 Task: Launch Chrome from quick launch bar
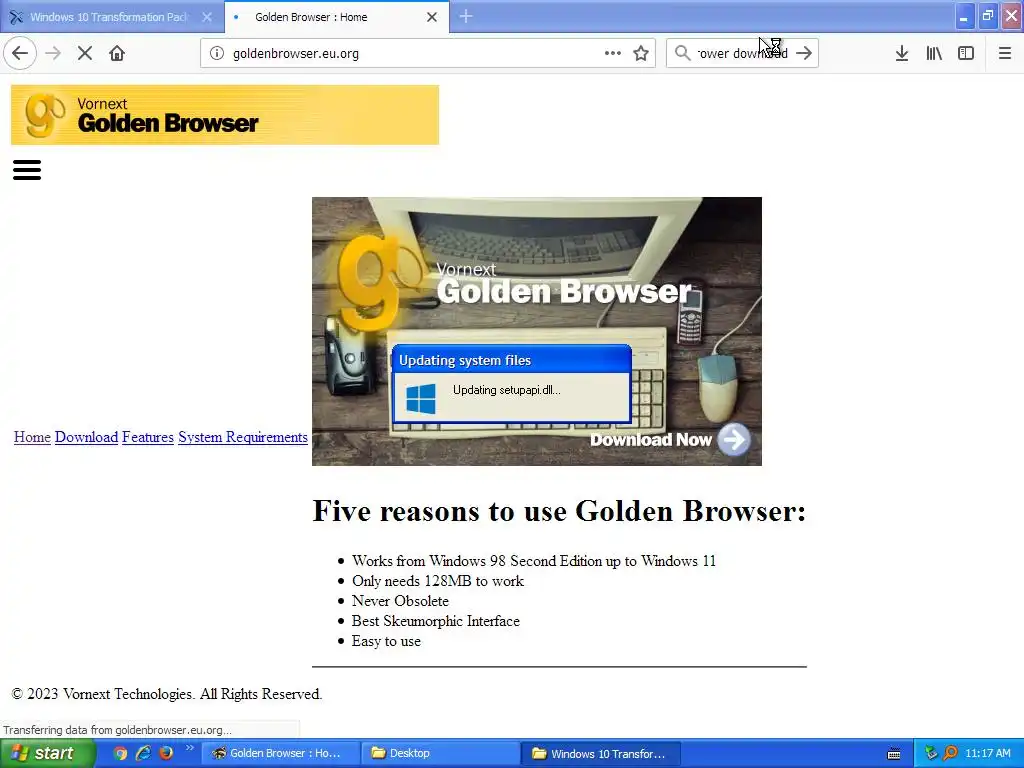tap(120, 753)
